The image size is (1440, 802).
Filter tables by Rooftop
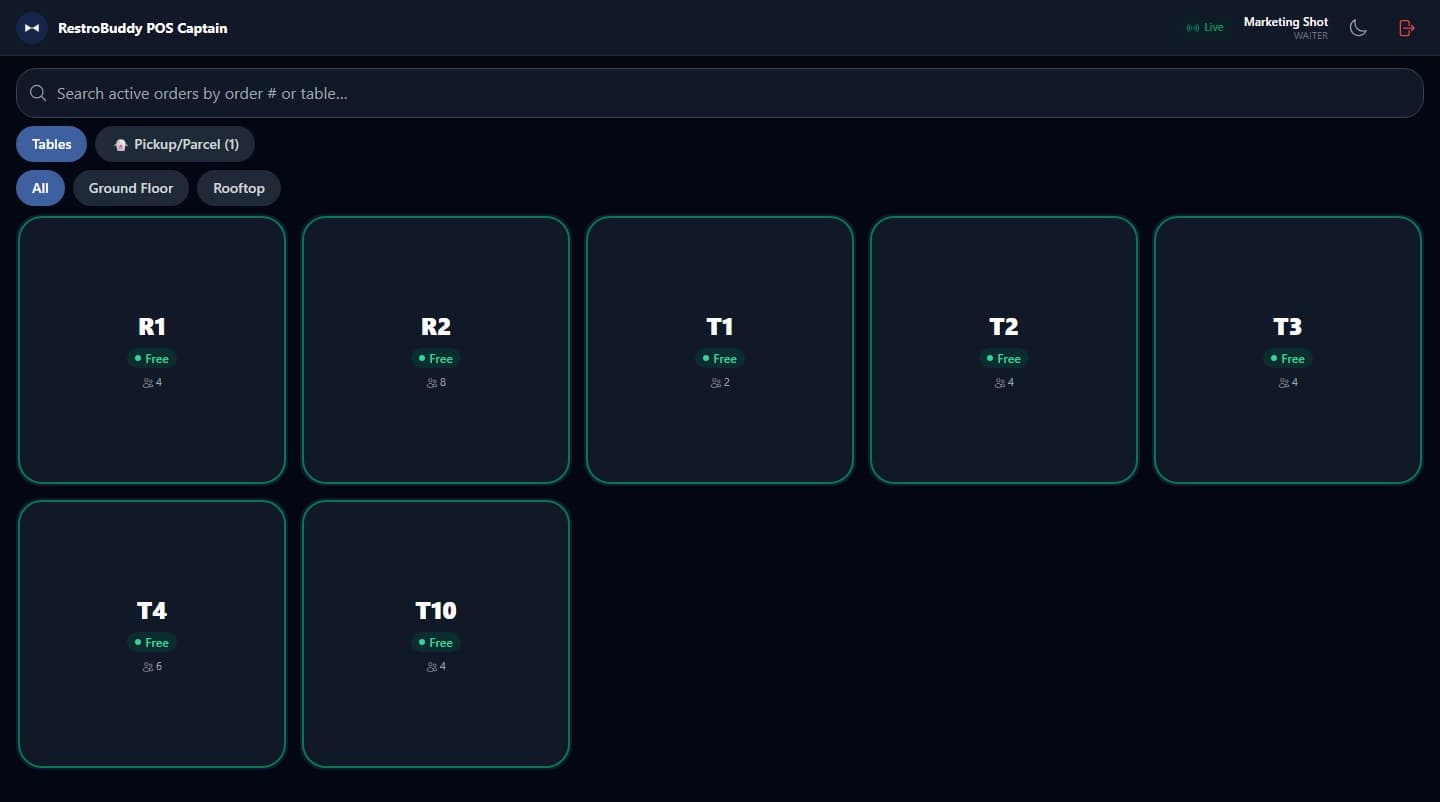click(239, 188)
